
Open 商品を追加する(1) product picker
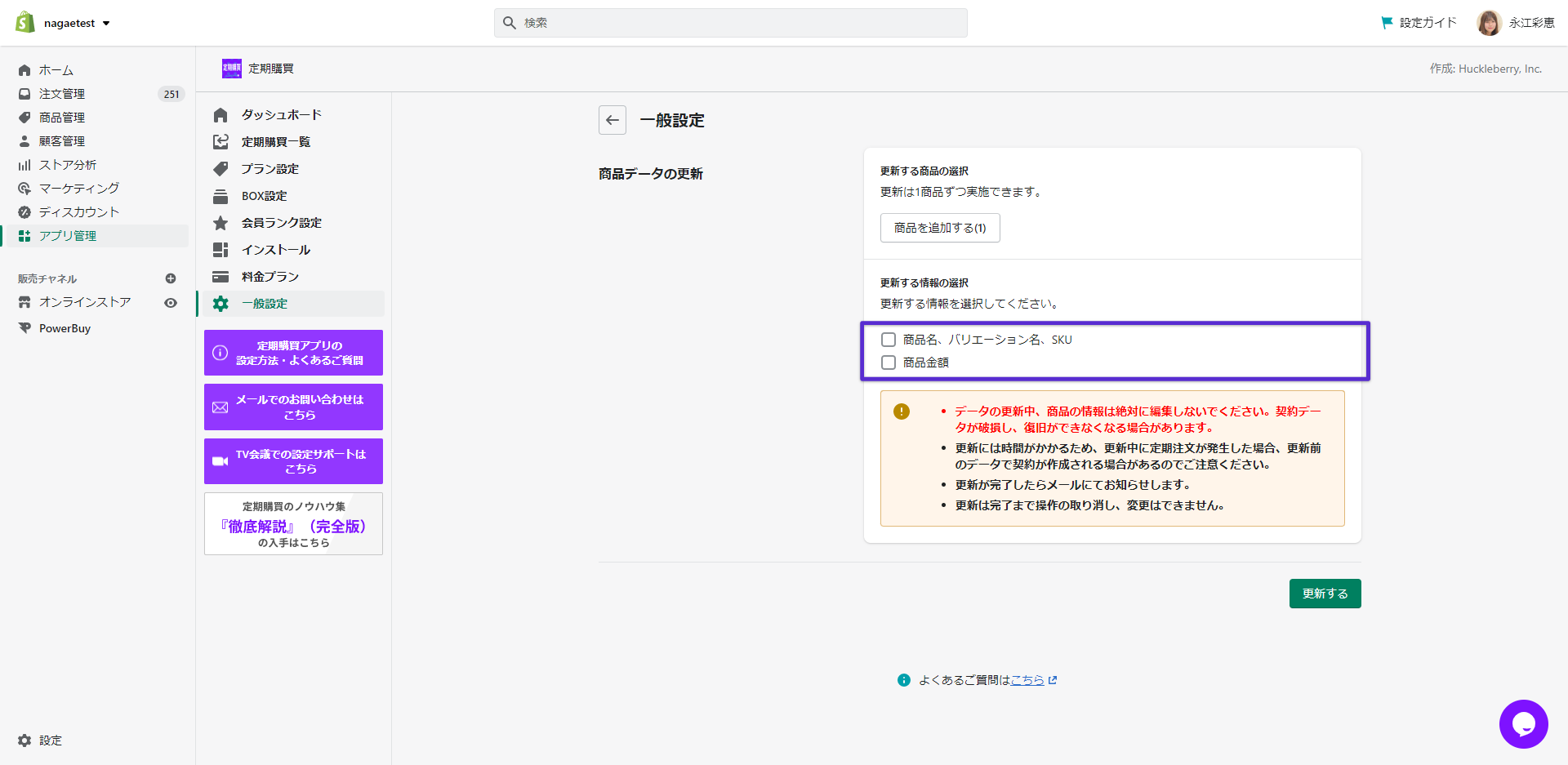tap(939, 228)
